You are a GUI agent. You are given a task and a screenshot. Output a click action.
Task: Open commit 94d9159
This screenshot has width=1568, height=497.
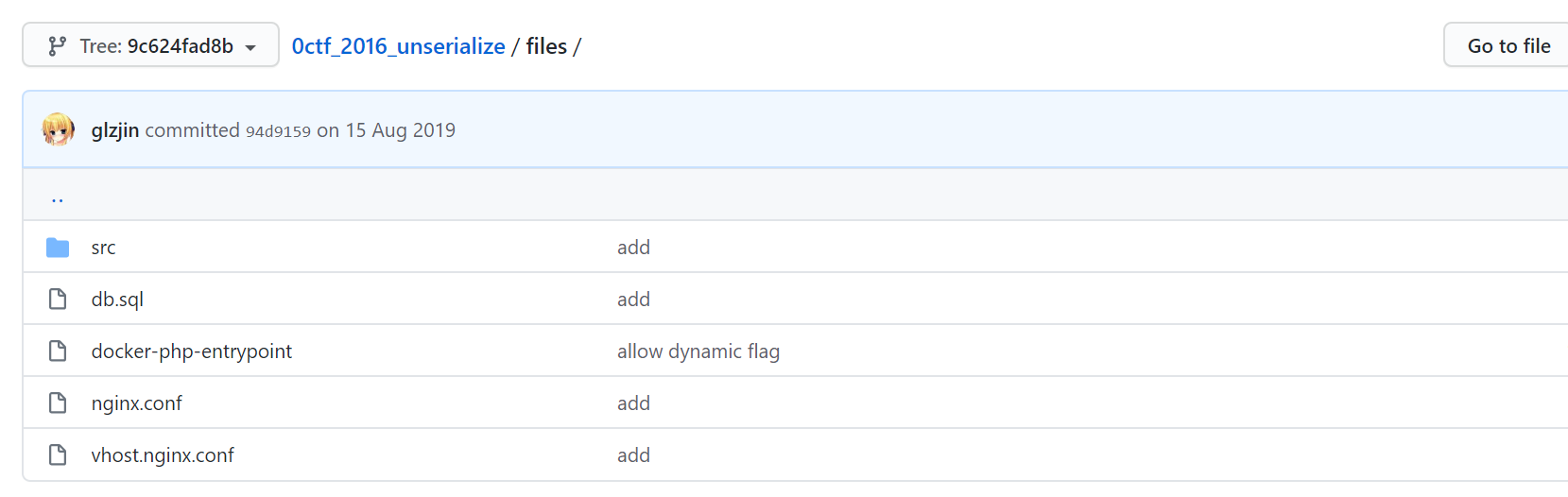tap(278, 131)
